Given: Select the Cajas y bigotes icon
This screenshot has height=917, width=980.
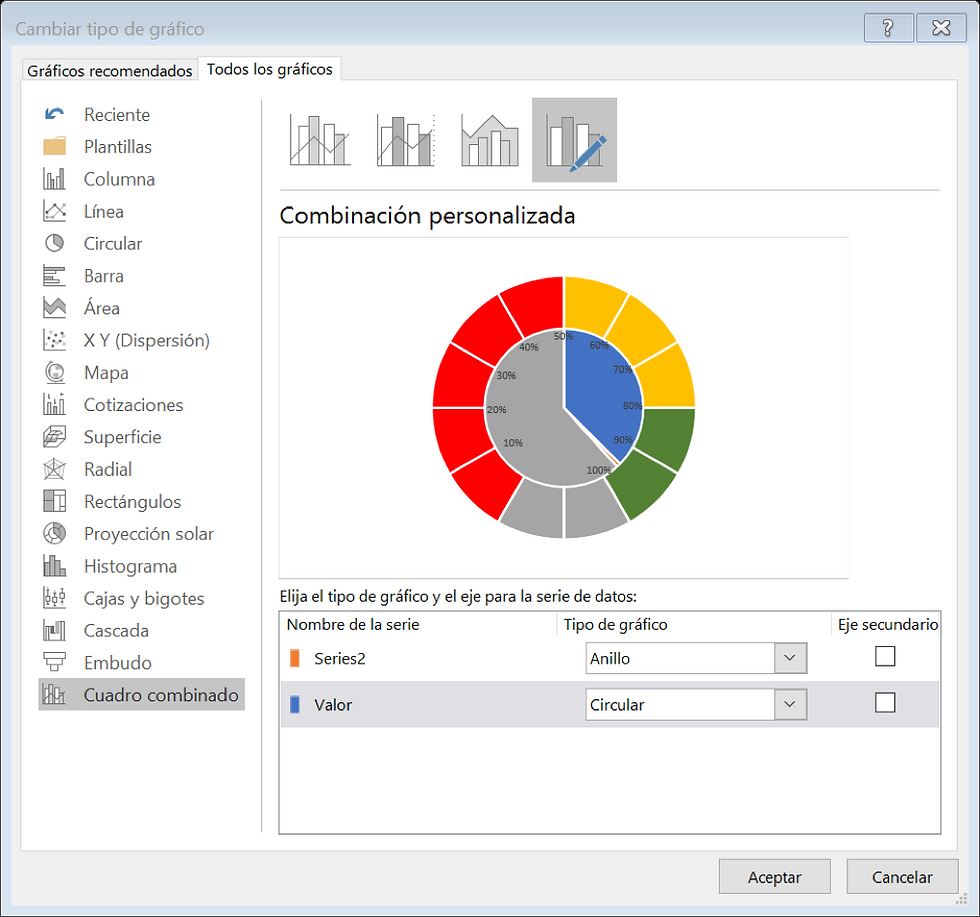Looking at the screenshot, I should pos(54,598).
